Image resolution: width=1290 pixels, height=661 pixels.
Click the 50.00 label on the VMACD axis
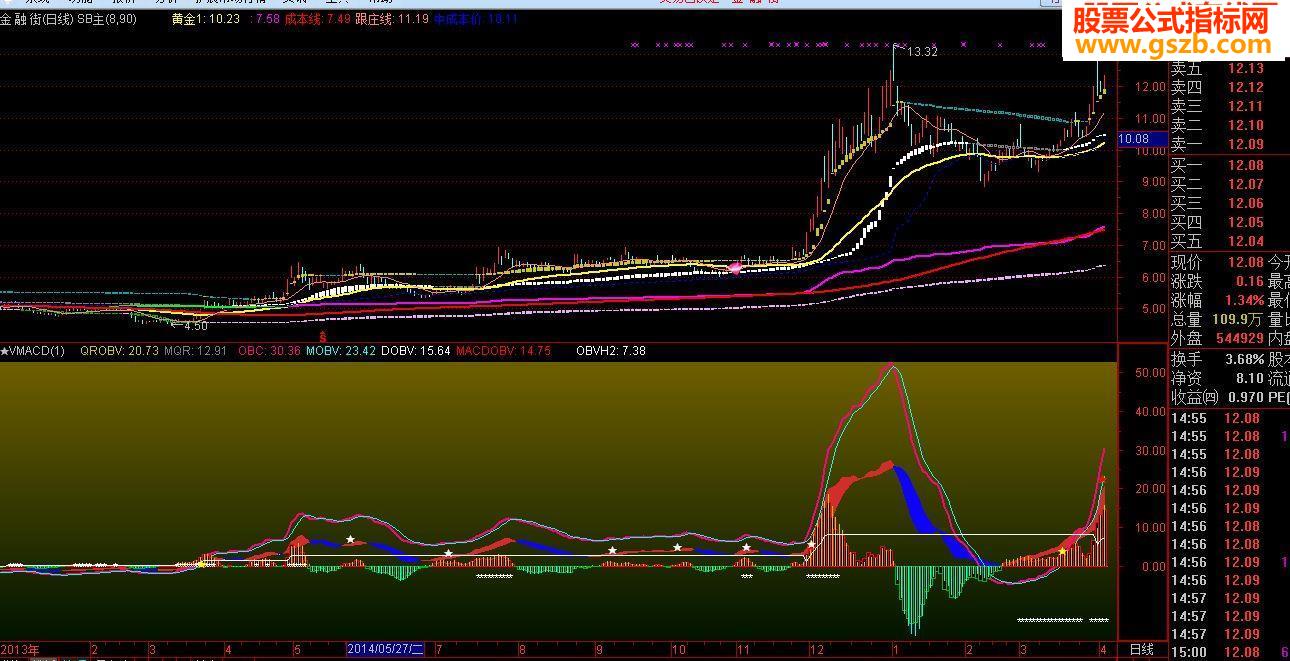1149,373
